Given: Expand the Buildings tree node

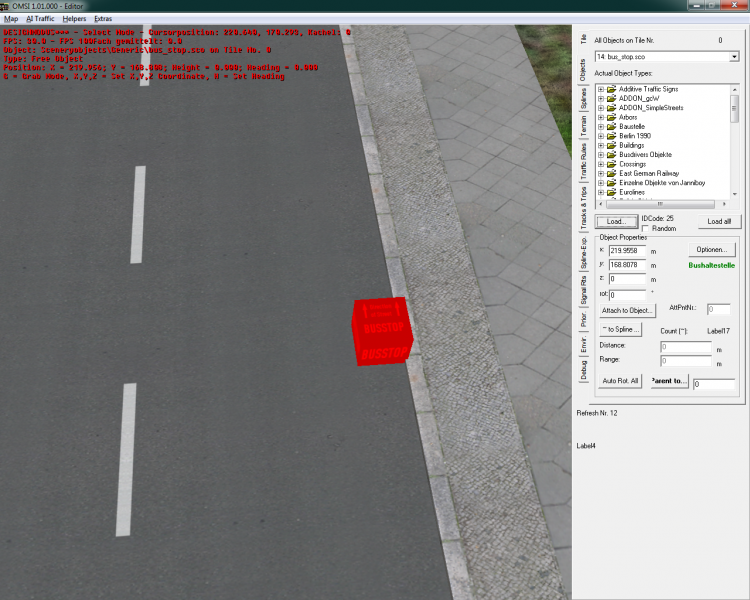Looking at the screenshot, I should pyautogui.click(x=601, y=145).
